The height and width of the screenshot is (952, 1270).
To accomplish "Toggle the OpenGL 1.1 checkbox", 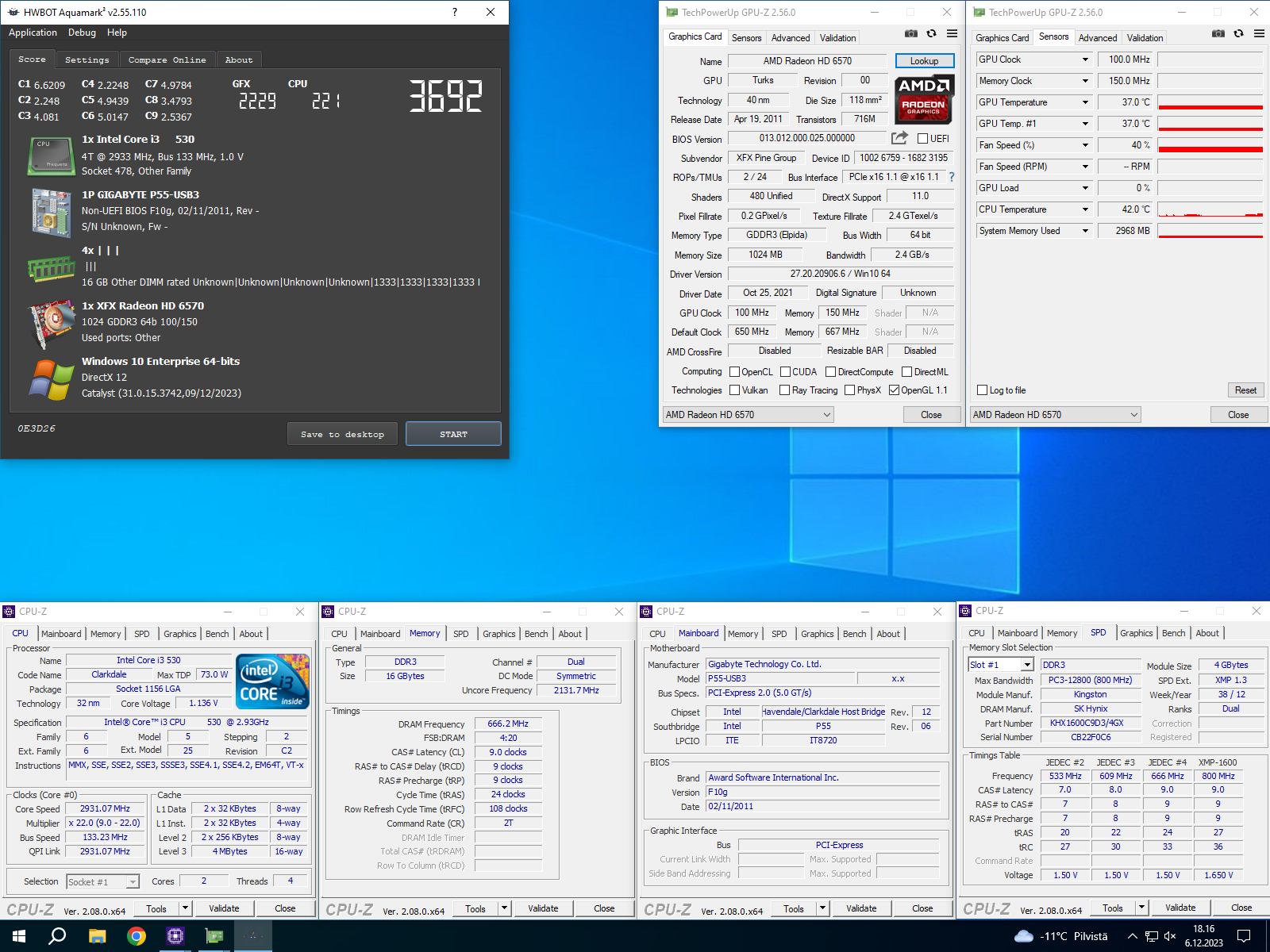I will coord(894,390).
